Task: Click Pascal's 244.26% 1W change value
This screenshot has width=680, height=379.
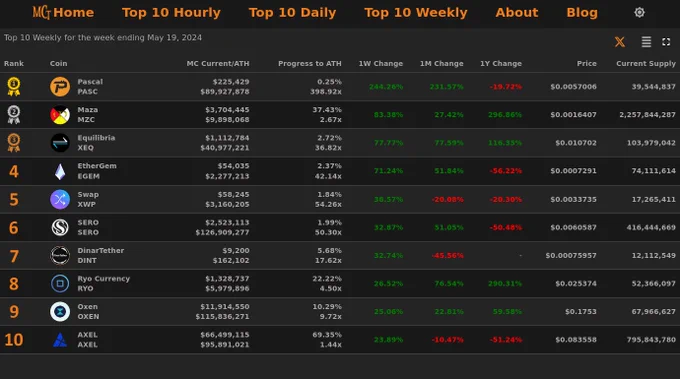Action: (x=386, y=87)
